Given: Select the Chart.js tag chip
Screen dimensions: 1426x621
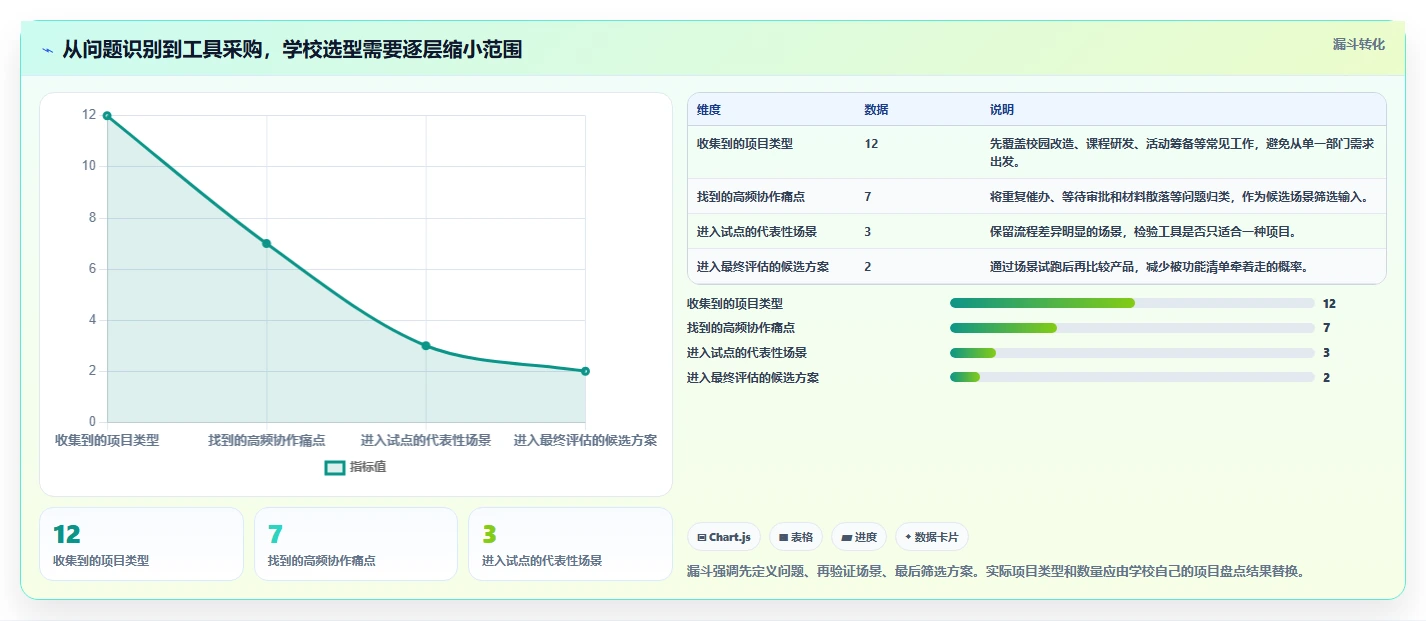Looking at the screenshot, I should click(724, 537).
